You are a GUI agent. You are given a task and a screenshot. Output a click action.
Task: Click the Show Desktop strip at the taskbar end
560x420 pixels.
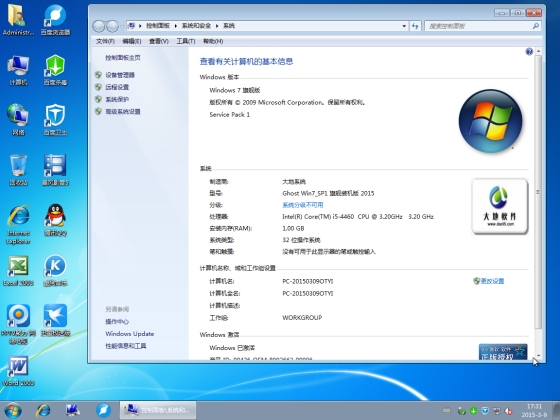pyautogui.click(x=556, y=411)
